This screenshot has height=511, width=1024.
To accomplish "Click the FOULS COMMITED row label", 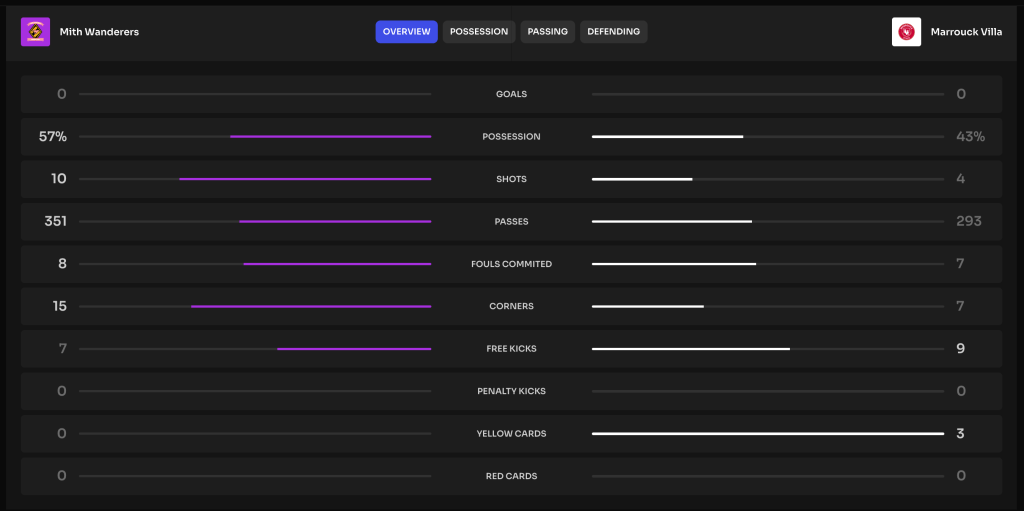I will click(511, 264).
